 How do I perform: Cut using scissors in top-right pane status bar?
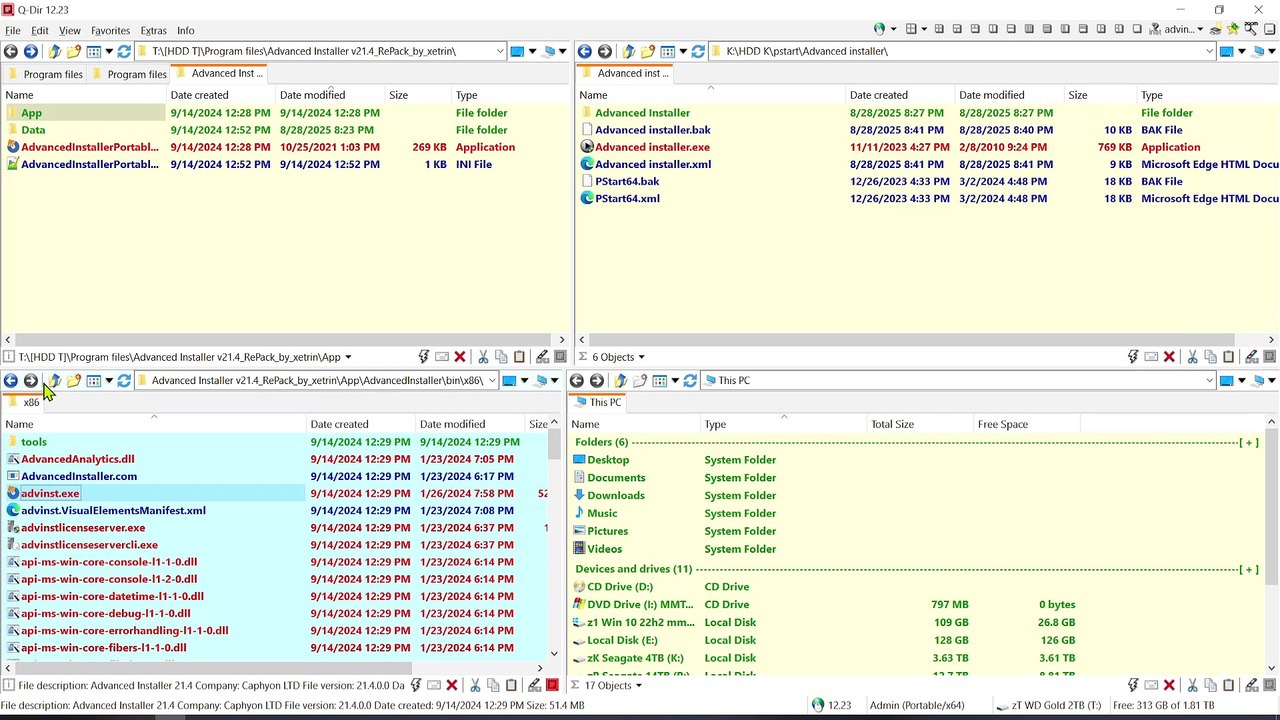(x=1192, y=357)
